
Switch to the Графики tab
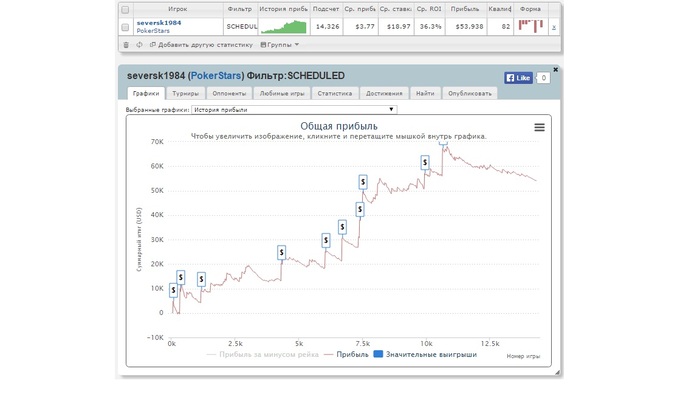pyautogui.click(x=146, y=93)
